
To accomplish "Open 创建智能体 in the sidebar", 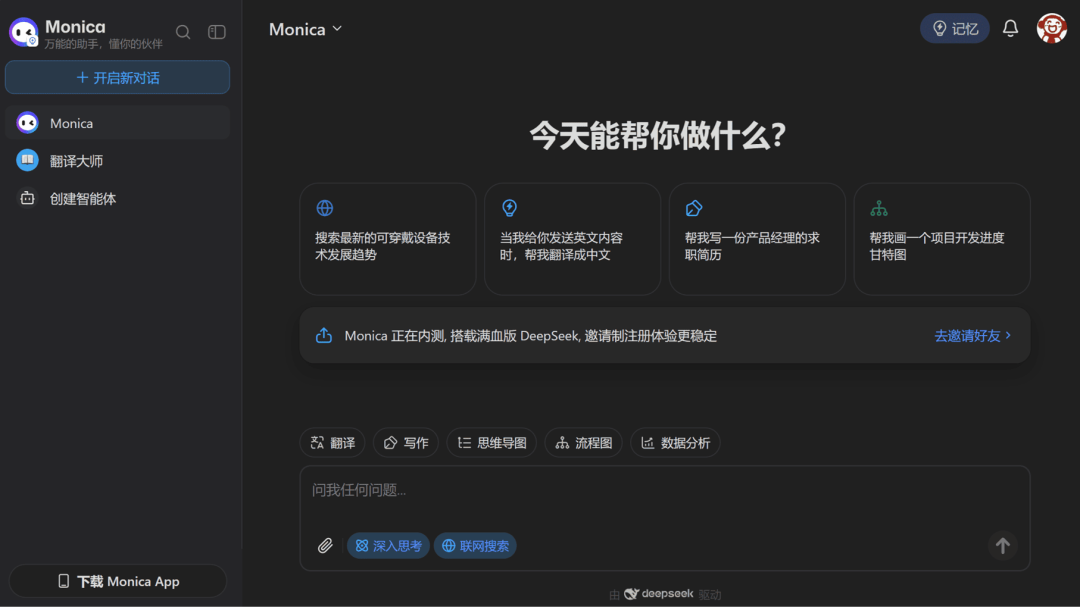I will [118, 198].
